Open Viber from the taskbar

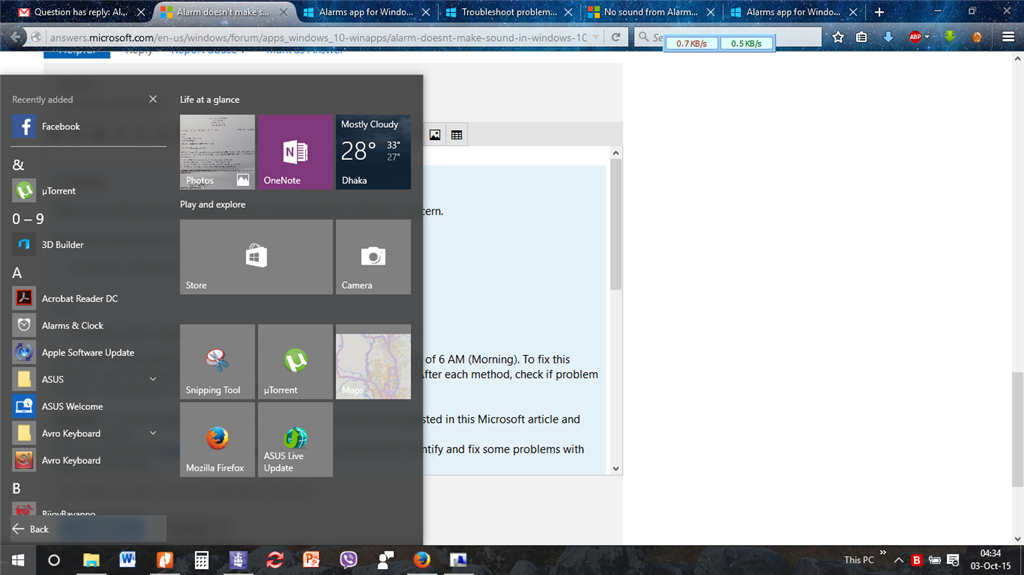(348, 560)
